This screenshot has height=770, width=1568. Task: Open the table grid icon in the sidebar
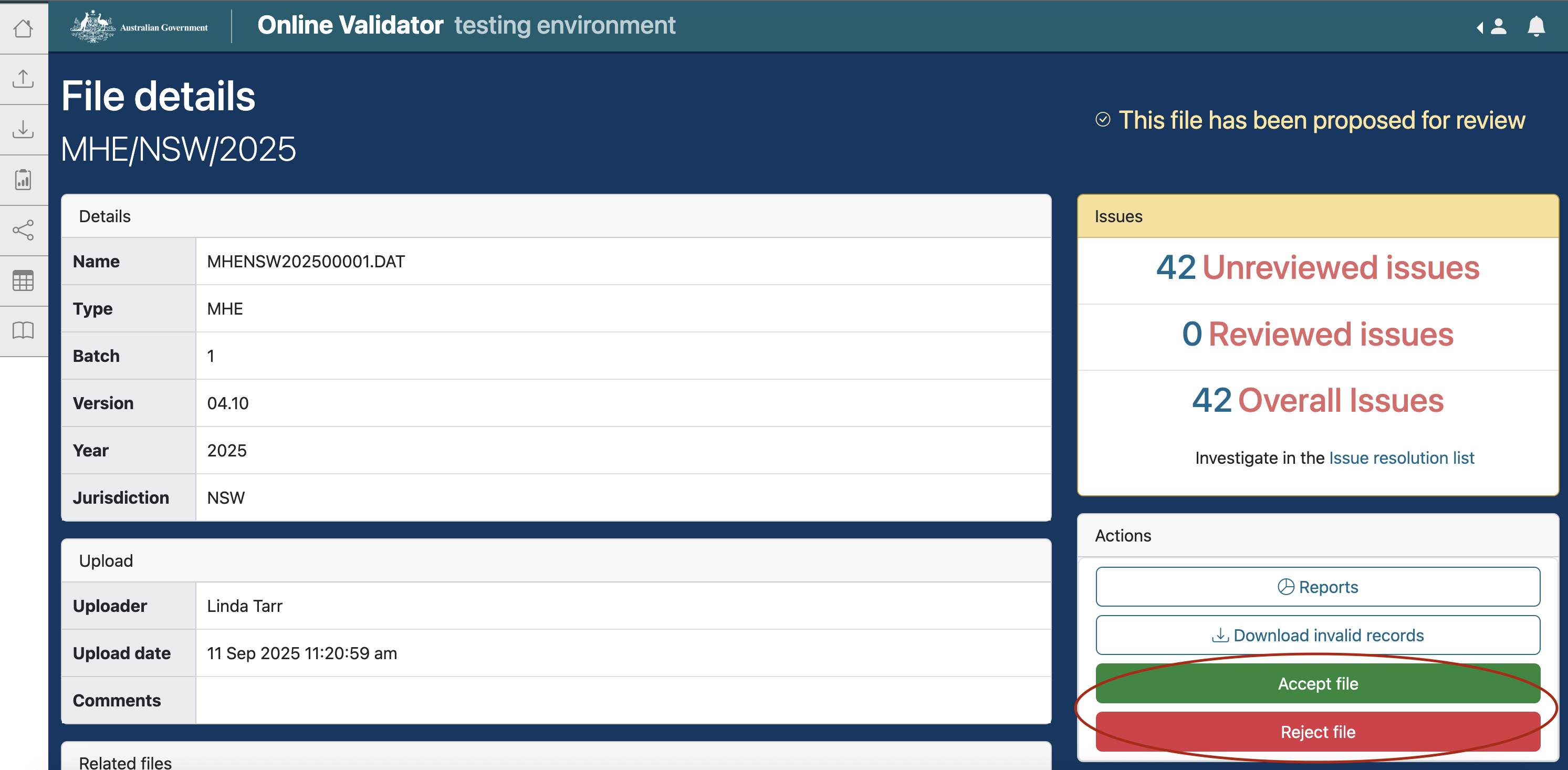pos(23,280)
